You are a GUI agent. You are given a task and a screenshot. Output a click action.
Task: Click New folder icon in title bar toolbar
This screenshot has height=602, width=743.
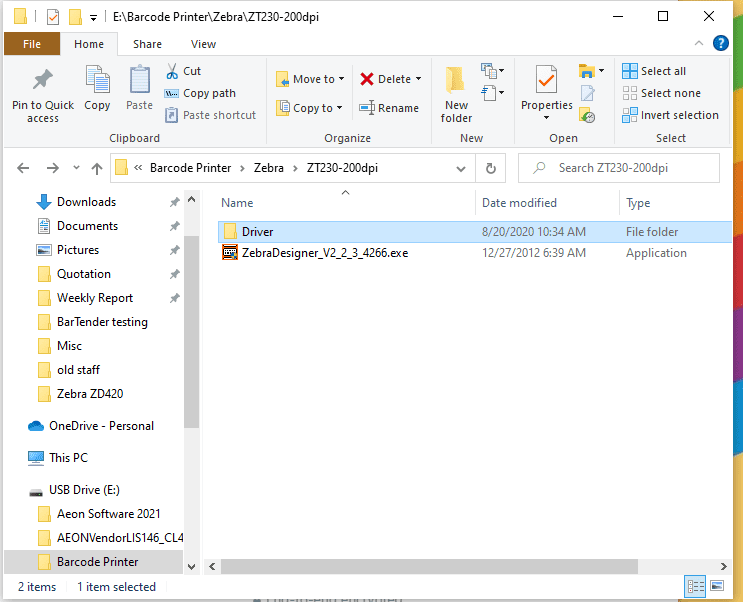coord(75,18)
